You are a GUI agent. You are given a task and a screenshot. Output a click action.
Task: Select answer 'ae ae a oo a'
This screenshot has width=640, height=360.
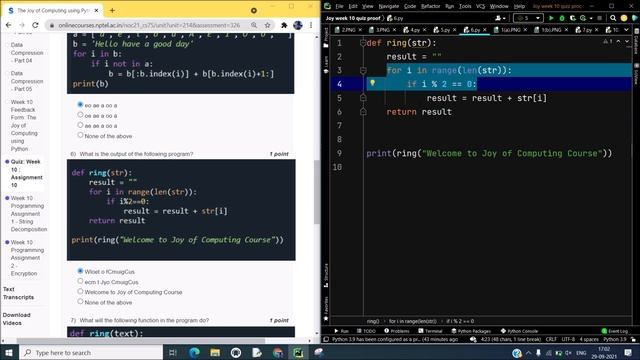(x=80, y=125)
